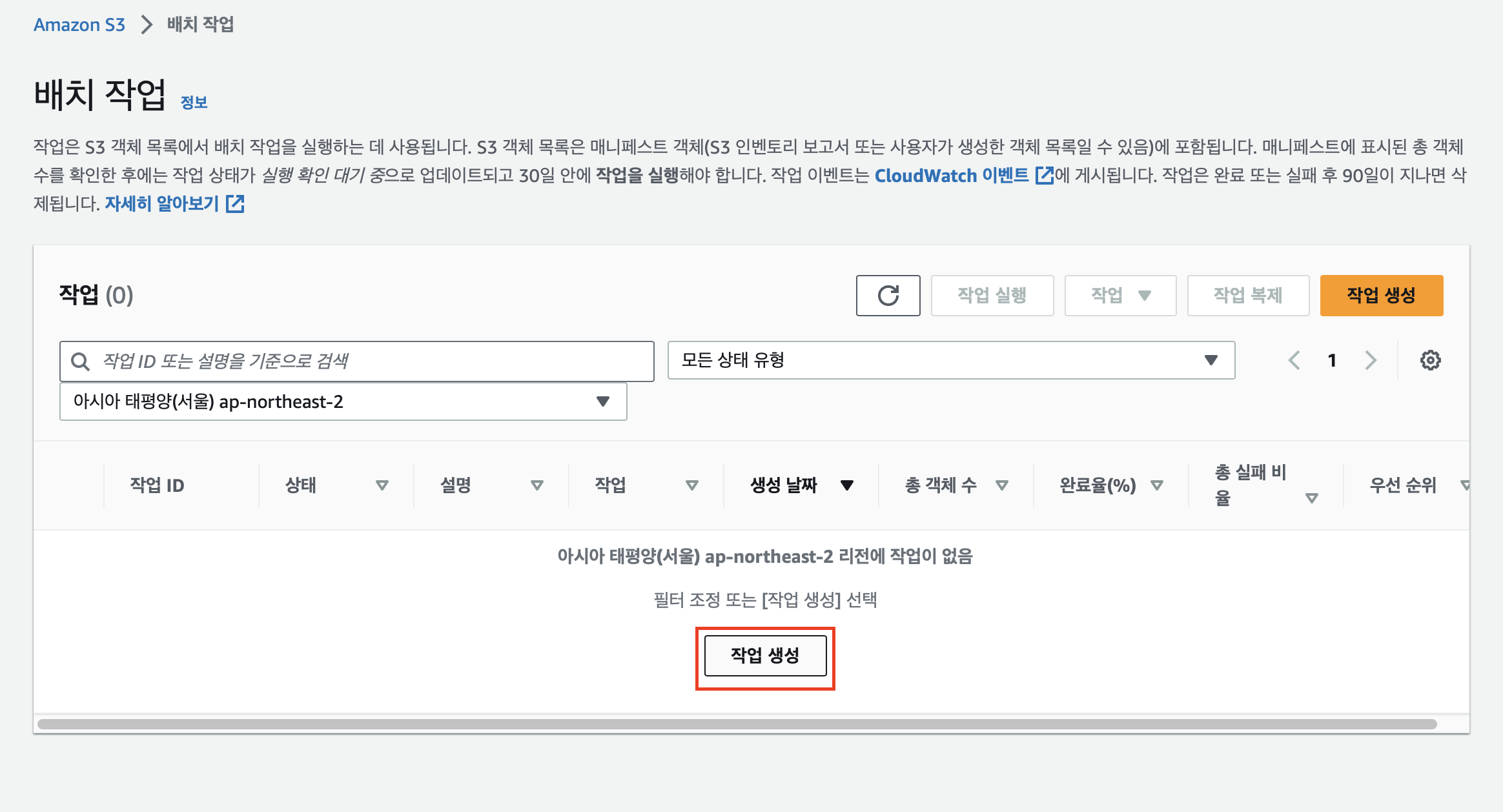Sort by 설명 column arrow

537,485
